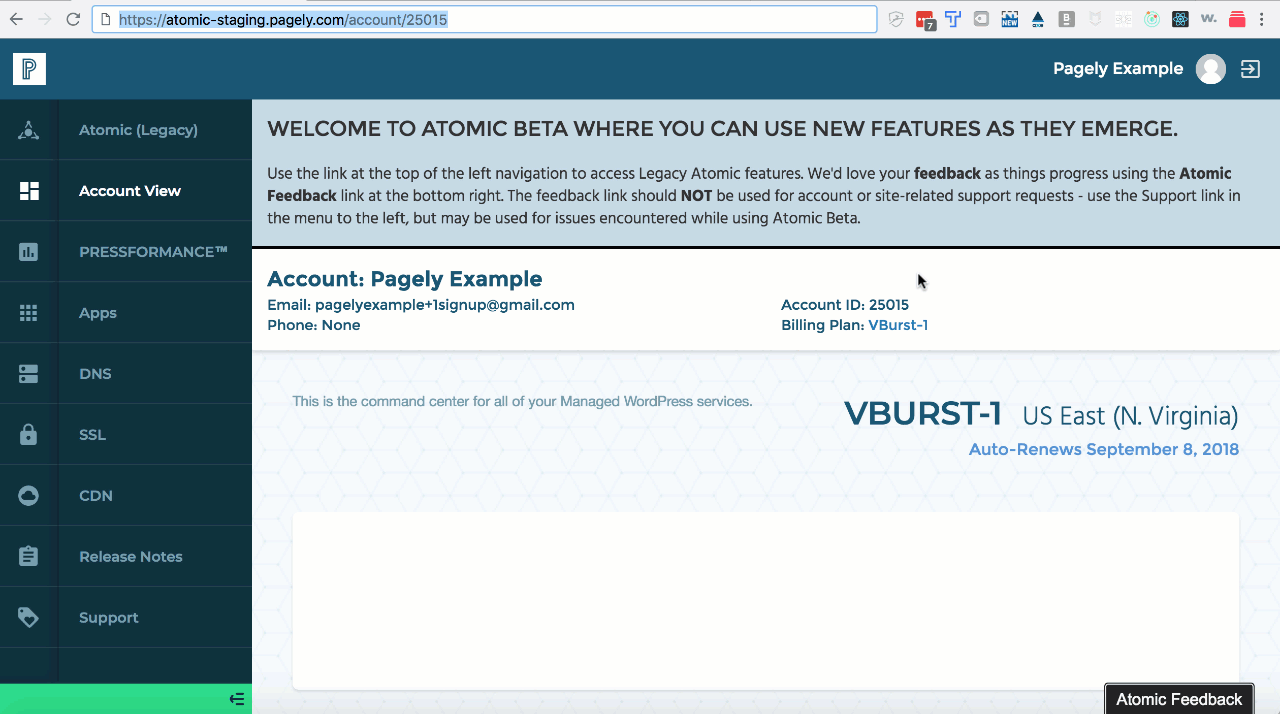
Task: Click the Apps grid icon
Action: pyautogui.click(x=29, y=313)
